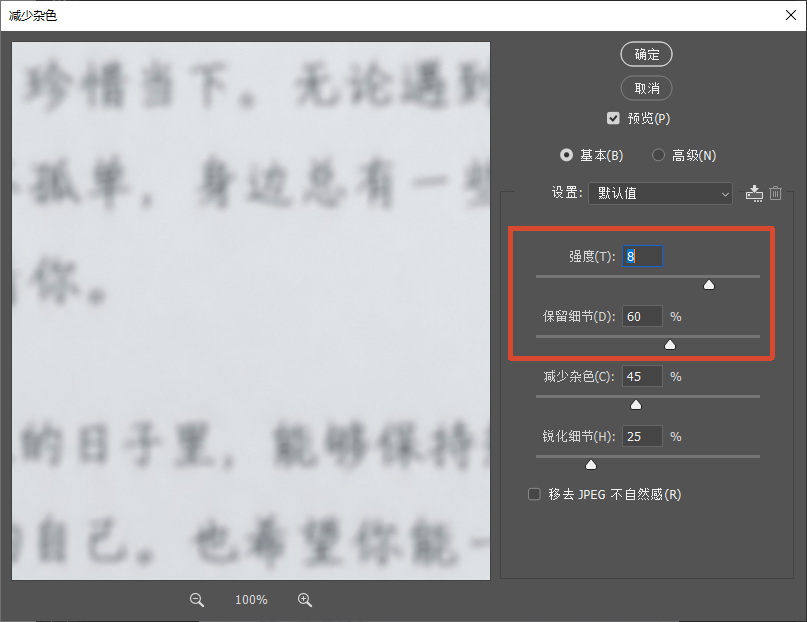Click the 强度(T): label
The width and height of the screenshot is (807, 622).
pyautogui.click(x=592, y=256)
